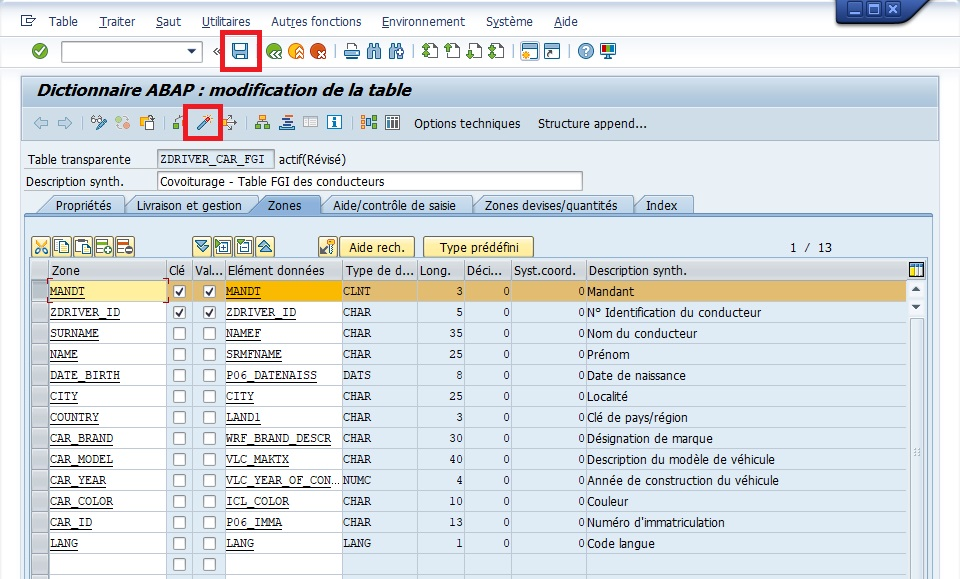The image size is (960, 579).
Task: Click the Insert row icon
Action: [x=104, y=246]
